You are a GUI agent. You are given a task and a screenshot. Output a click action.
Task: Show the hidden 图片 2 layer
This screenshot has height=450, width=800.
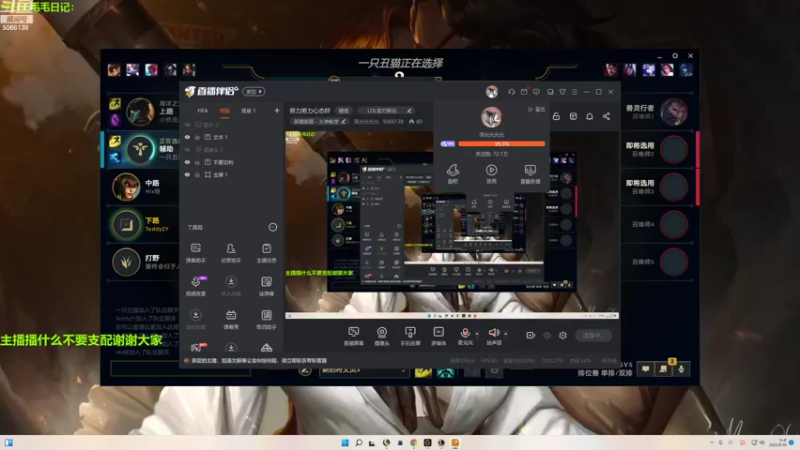point(187,125)
